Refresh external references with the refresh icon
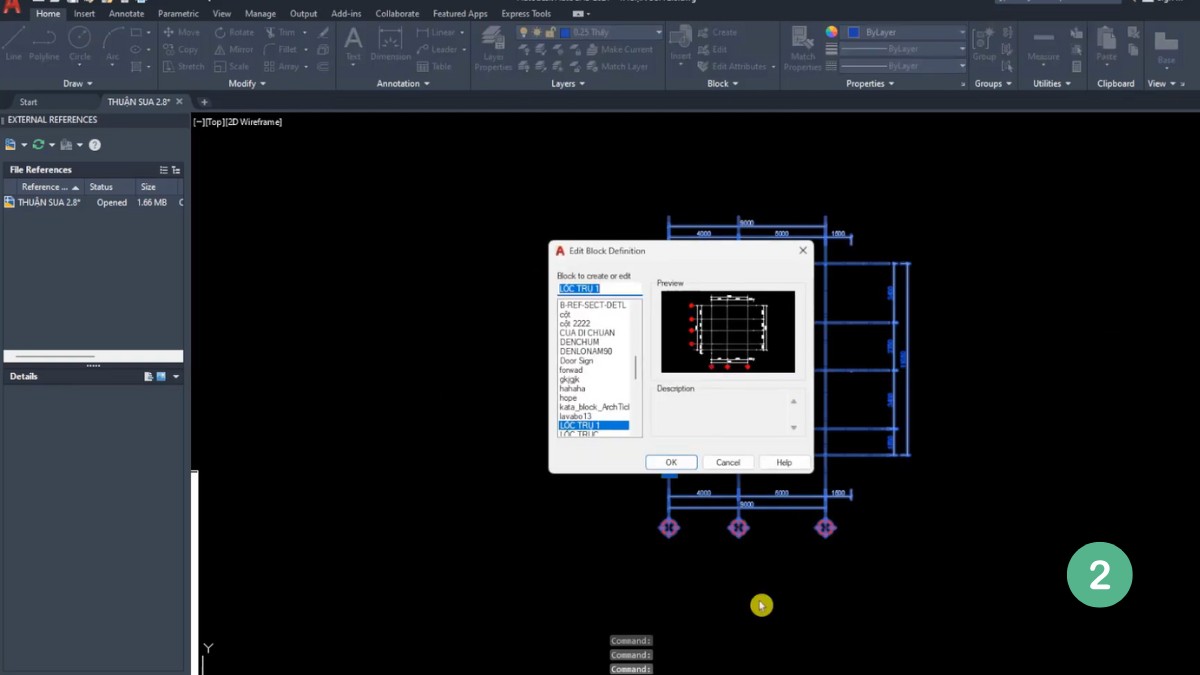This screenshot has height=675, width=1200. 38,145
